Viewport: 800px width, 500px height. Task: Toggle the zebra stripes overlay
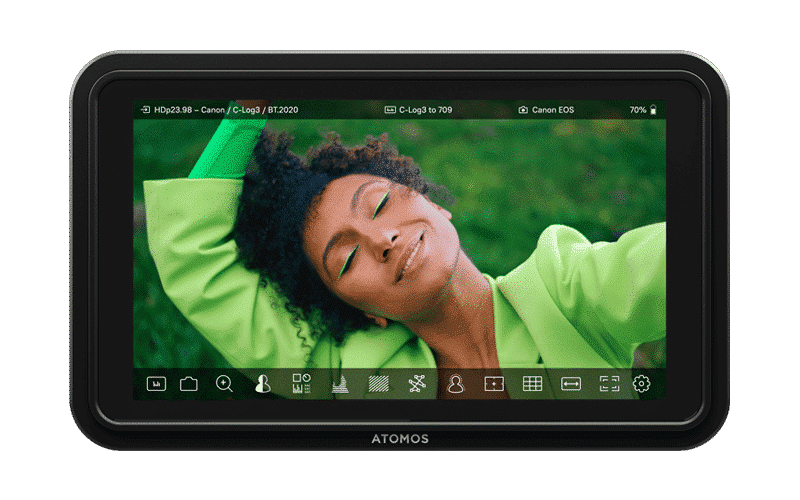(379, 383)
